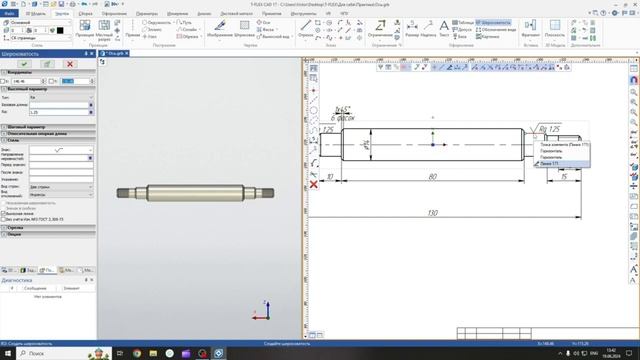Click the X coordinate value field
This screenshot has width=640, height=360.
(27, 81)
